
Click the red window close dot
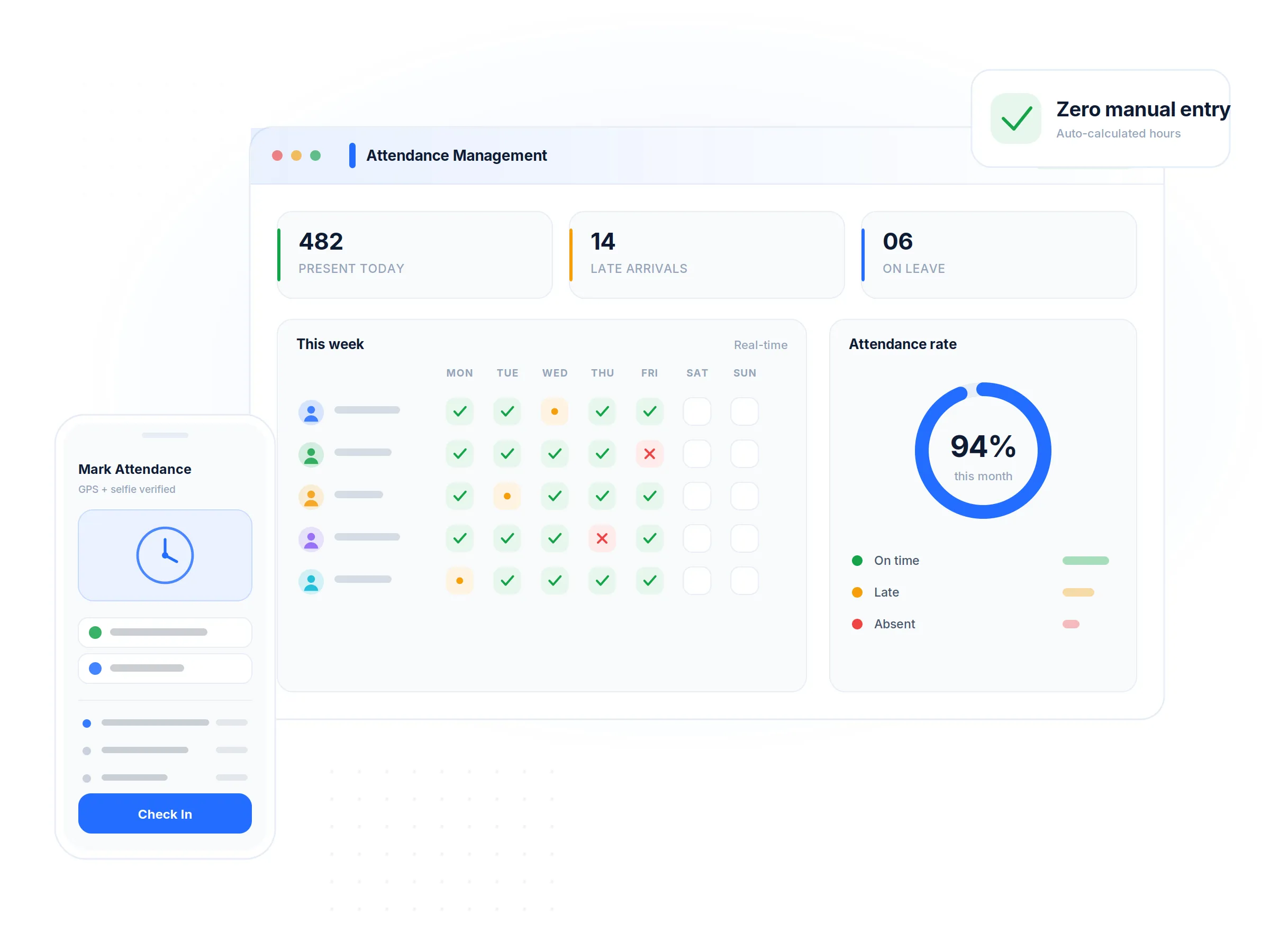click(x=277, y=155)
